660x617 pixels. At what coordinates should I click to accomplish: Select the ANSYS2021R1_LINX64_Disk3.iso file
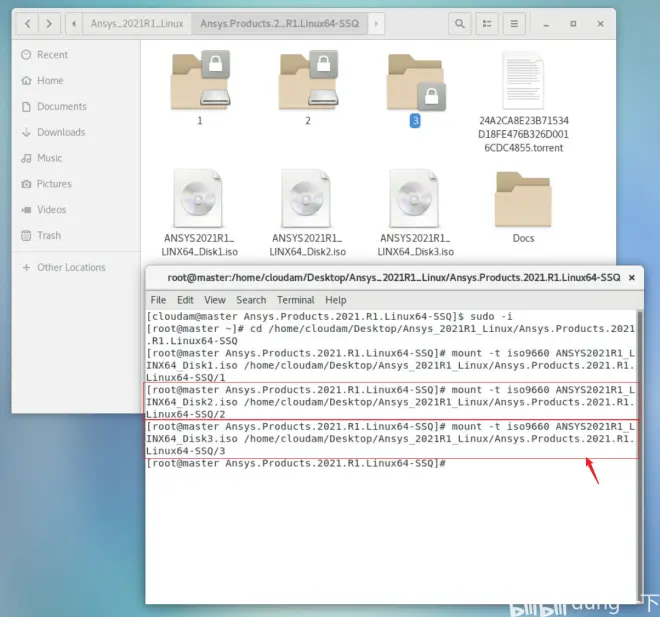point(415,213)
